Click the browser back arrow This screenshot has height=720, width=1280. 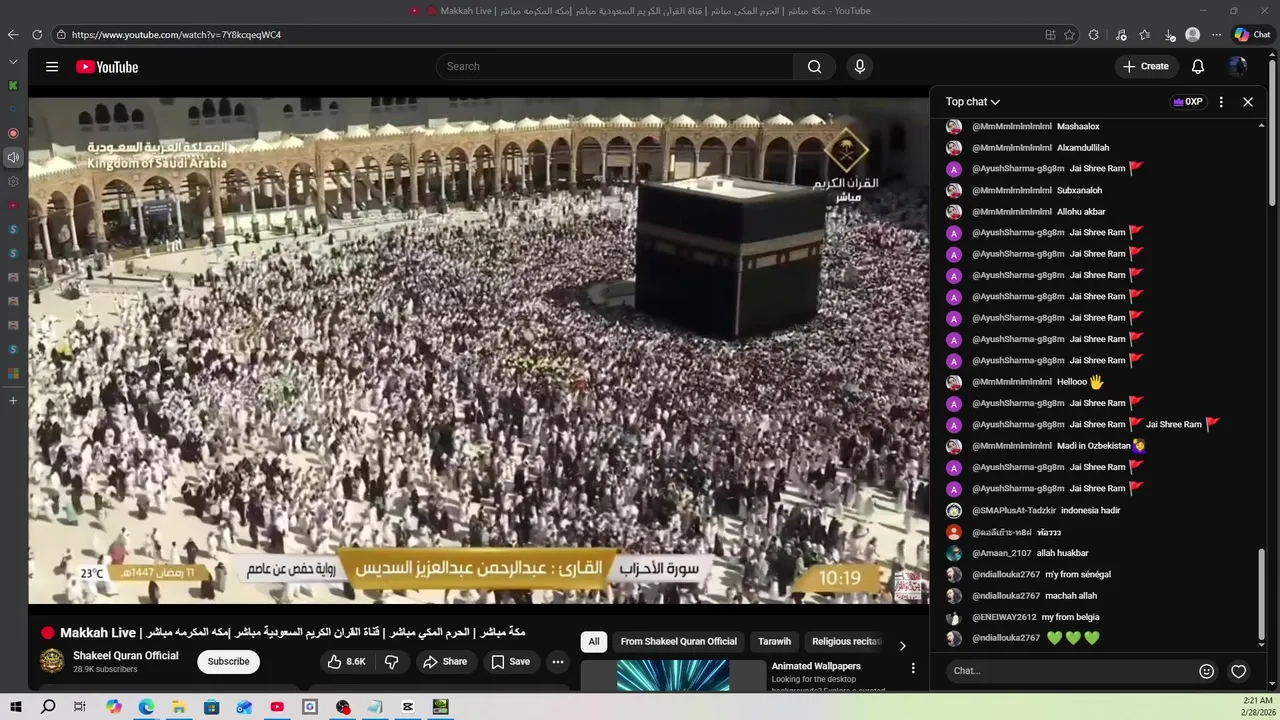coord(13,35)
